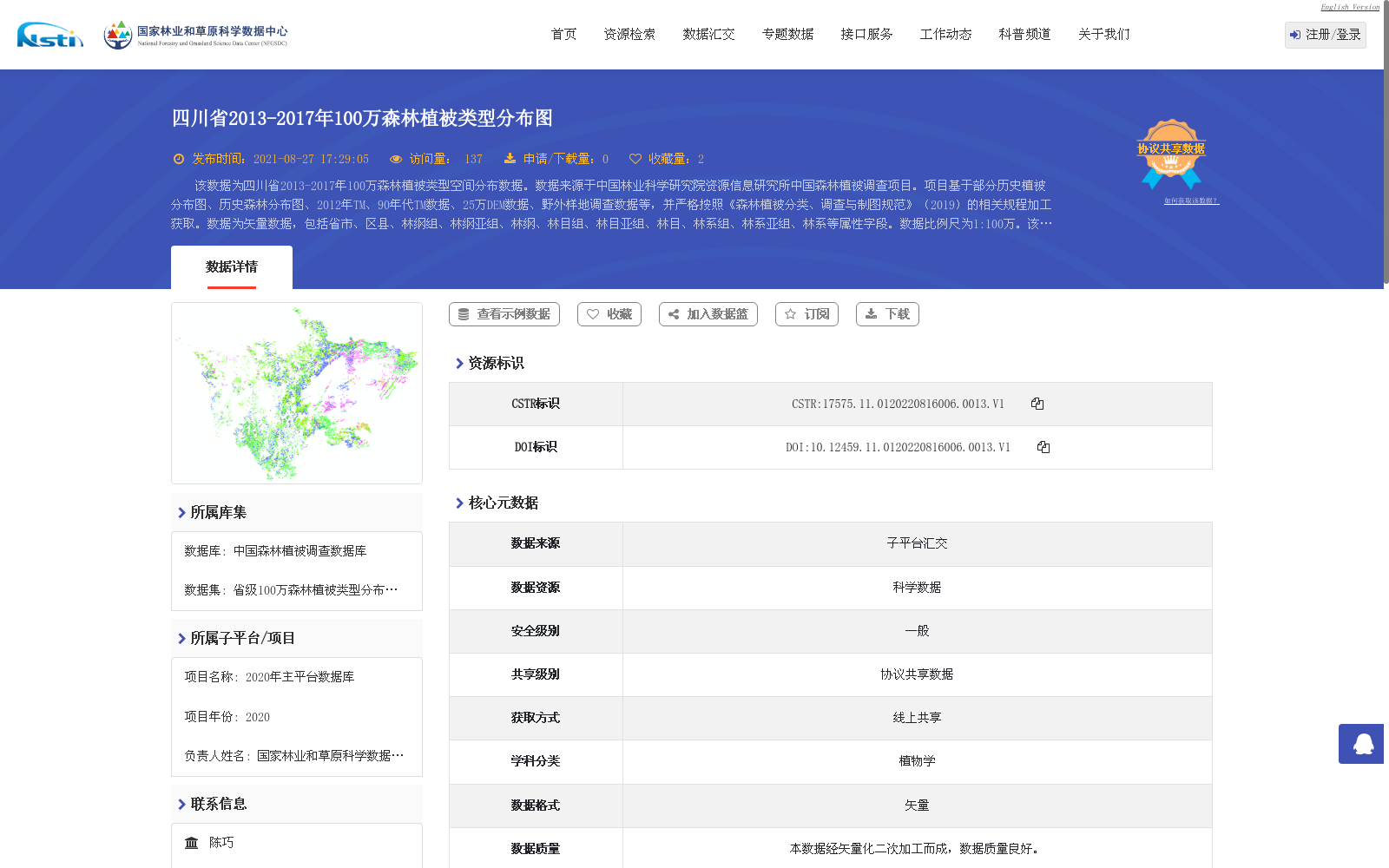Viewport: 1389px width, 868px height.
Task: Click the chevron beside 所属库集
Action: pos(181,513)
